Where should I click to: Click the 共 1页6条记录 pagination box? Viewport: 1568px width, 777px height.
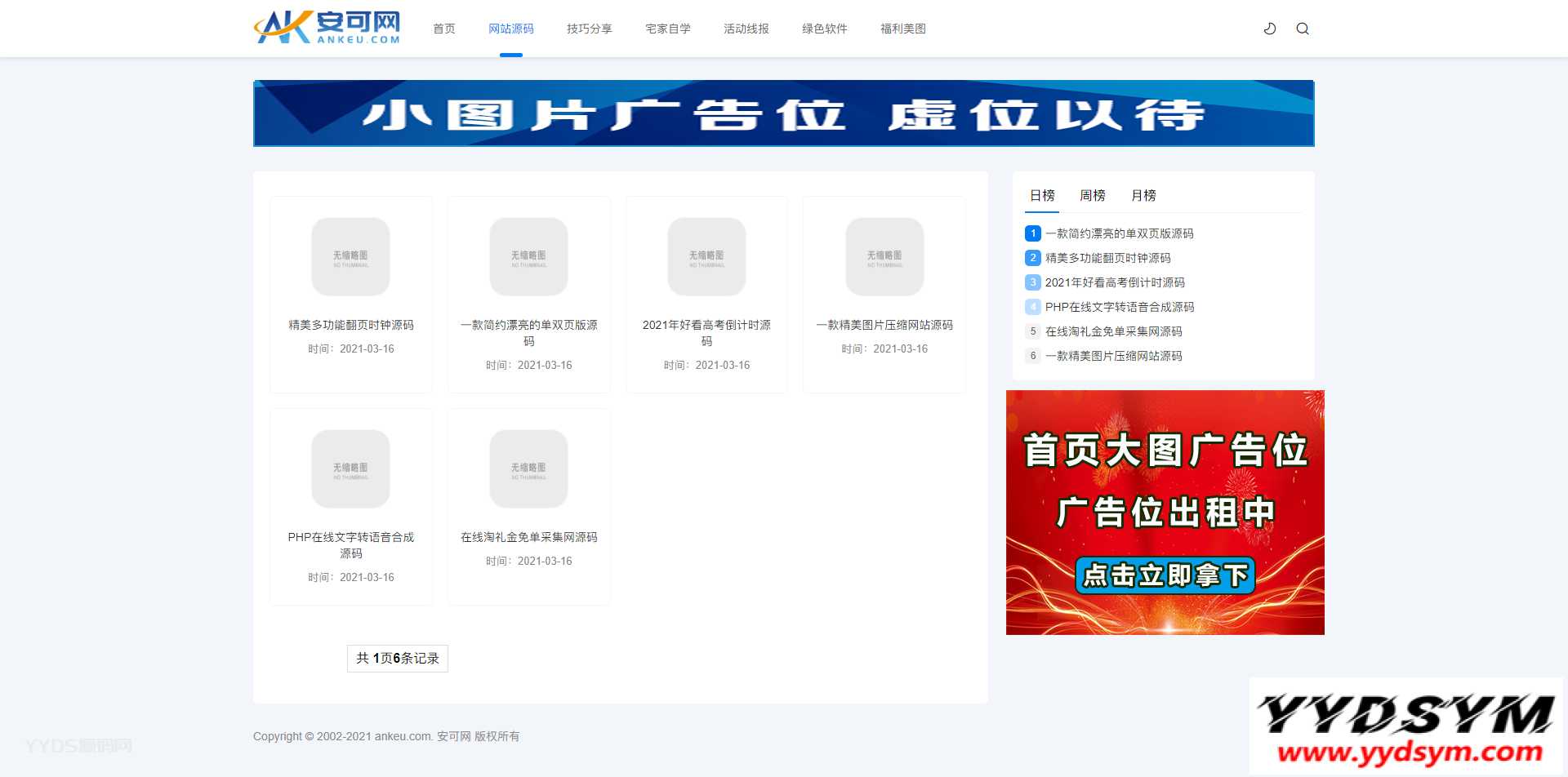[x=398, y=658]
